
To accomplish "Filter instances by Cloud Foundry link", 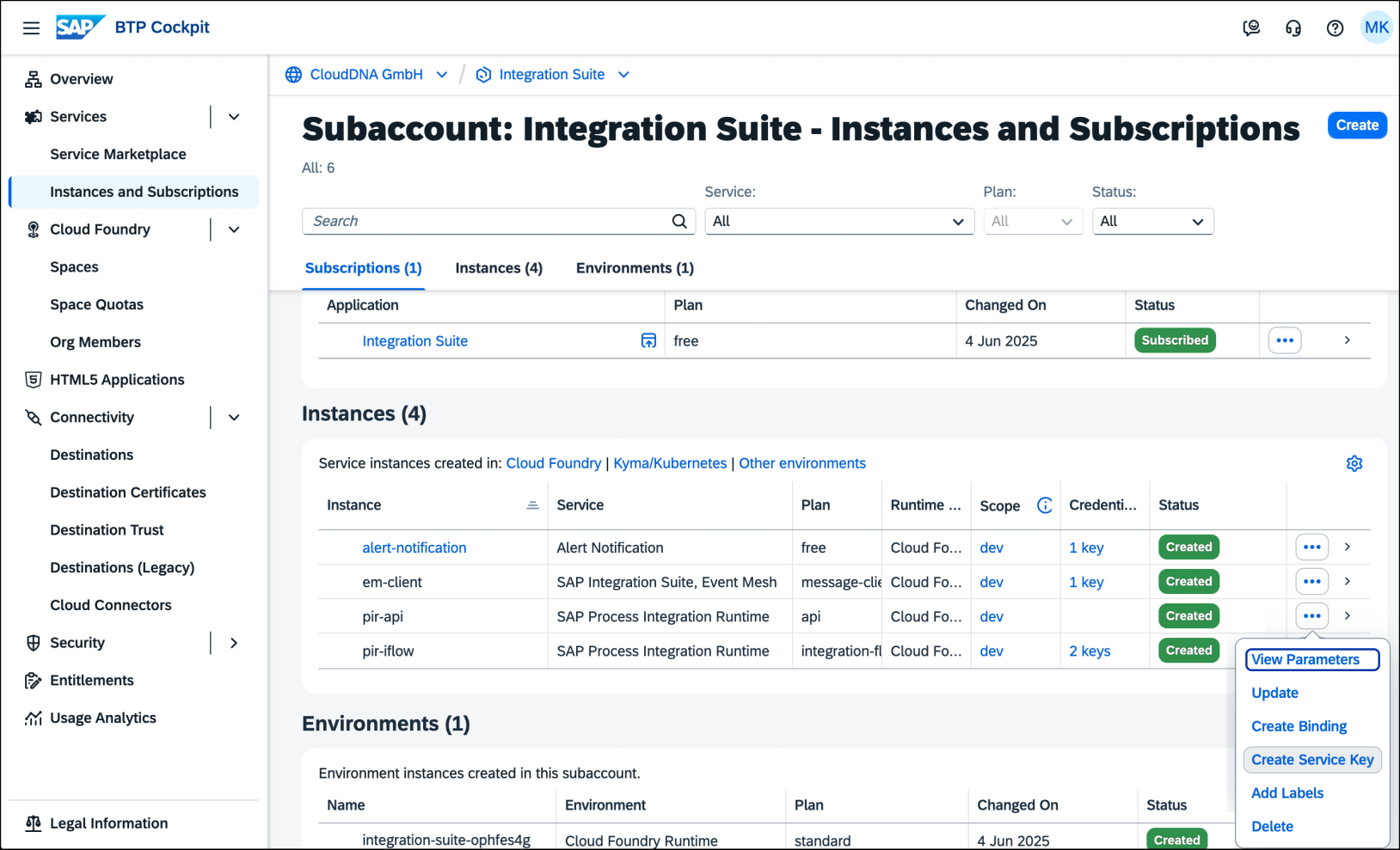I will 553,463.
